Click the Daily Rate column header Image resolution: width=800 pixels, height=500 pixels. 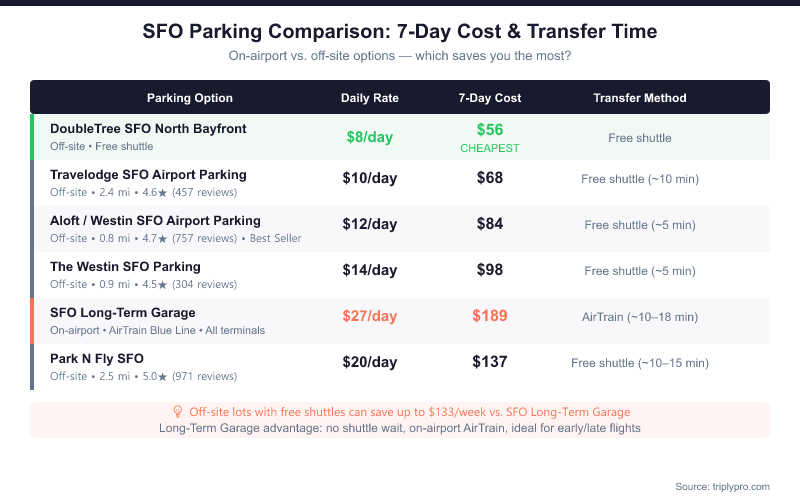[370, 98]
